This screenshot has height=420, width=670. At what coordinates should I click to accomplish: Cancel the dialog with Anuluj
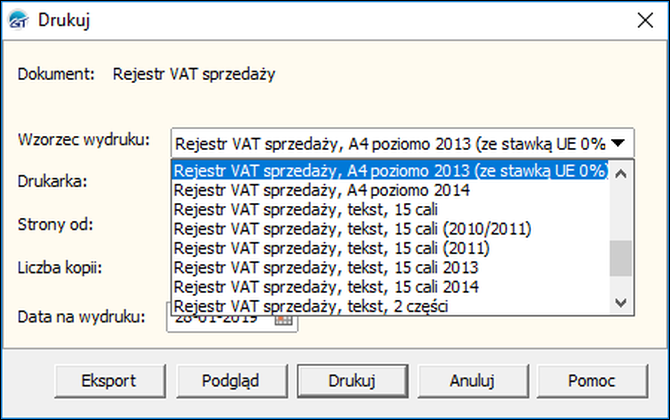tap(473, 381)
